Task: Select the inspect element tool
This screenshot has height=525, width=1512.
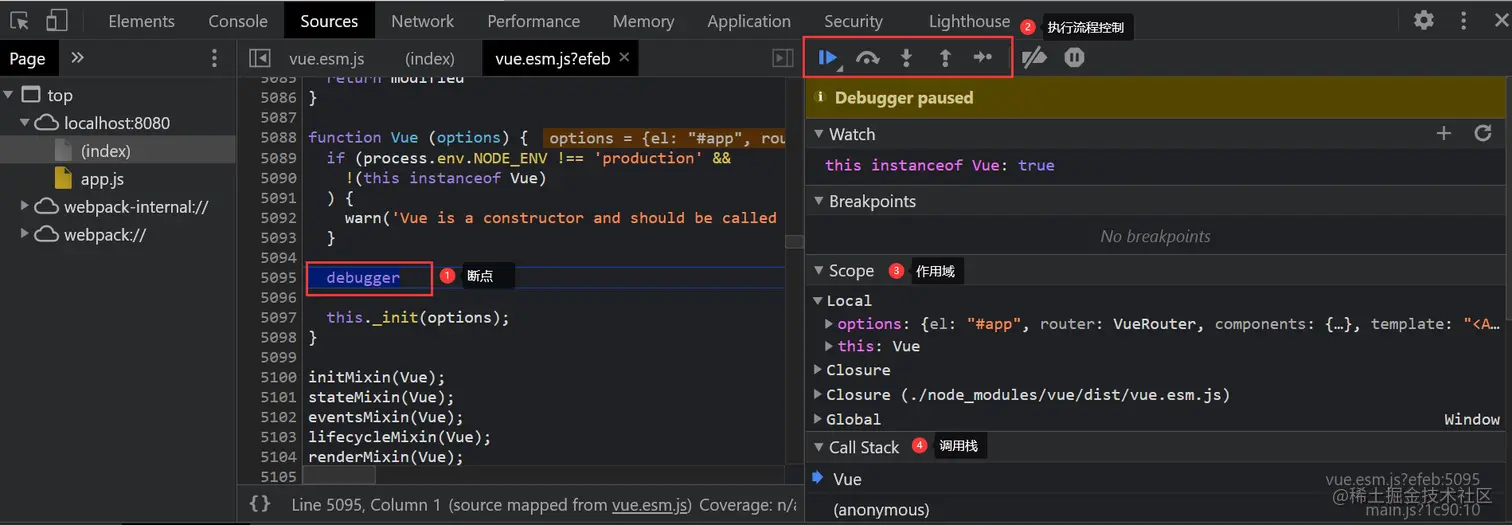Action: pos(19,20)
